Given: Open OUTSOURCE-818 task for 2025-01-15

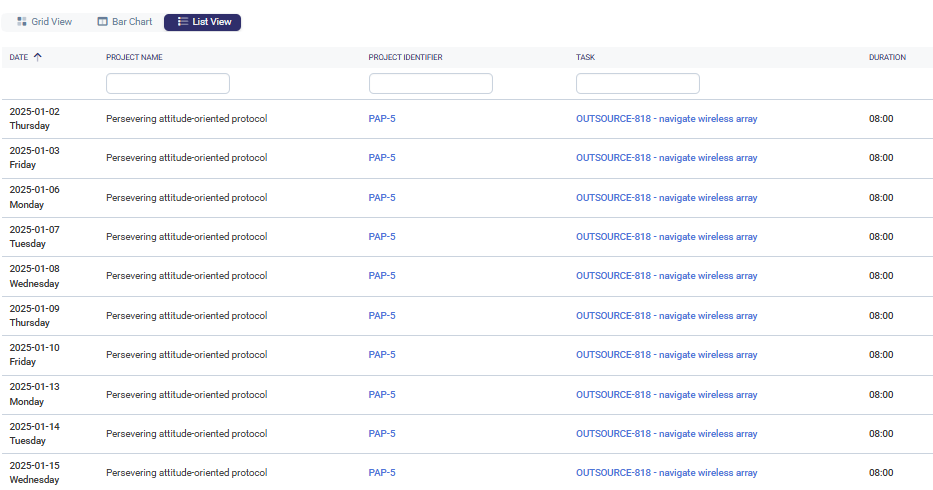Looking at the screenshot, I should (666, 473).
